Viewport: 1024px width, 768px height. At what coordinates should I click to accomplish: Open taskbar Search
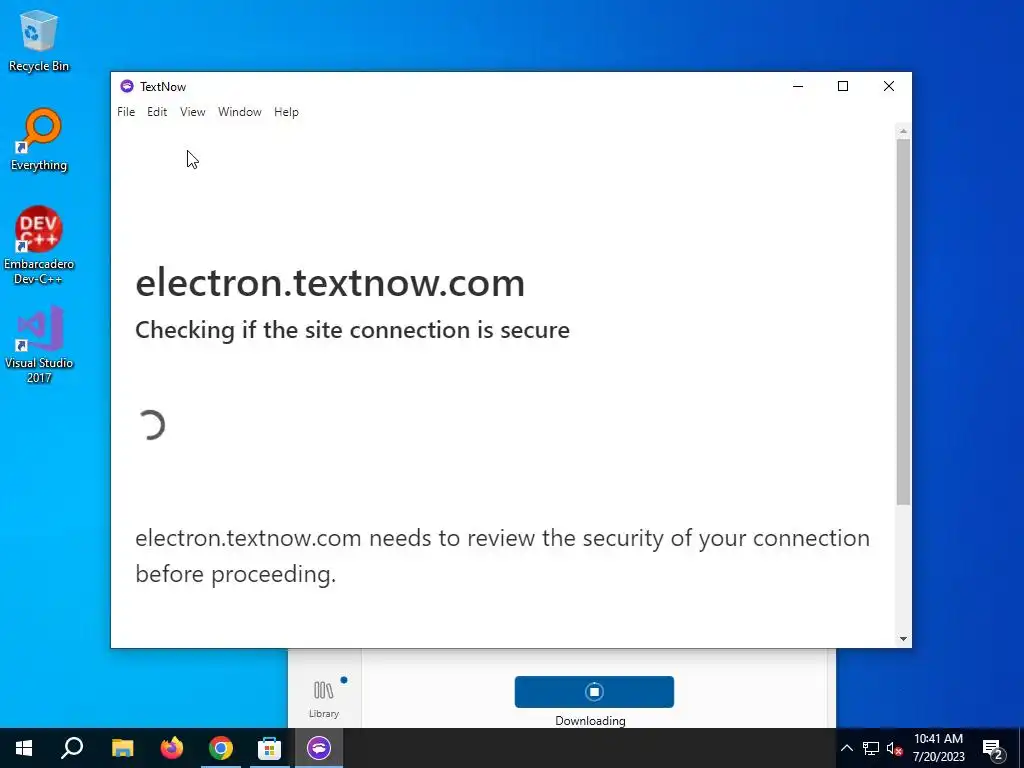72,748
